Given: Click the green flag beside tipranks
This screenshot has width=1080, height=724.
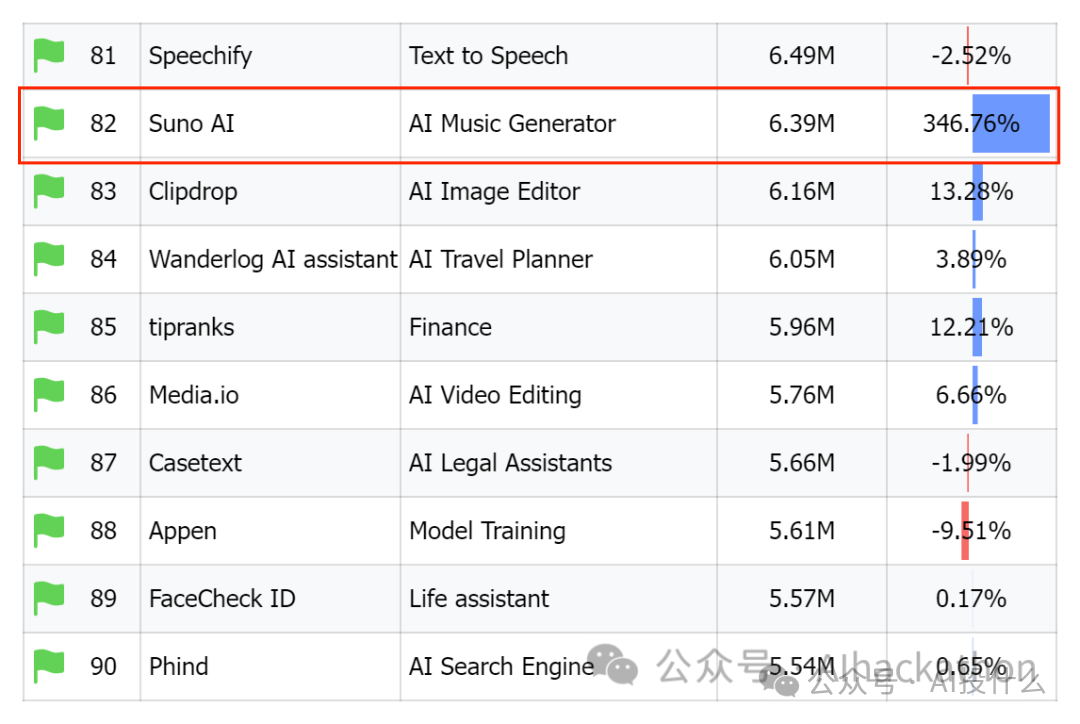Looking at the screenshot, I should (x=49, y=327).
